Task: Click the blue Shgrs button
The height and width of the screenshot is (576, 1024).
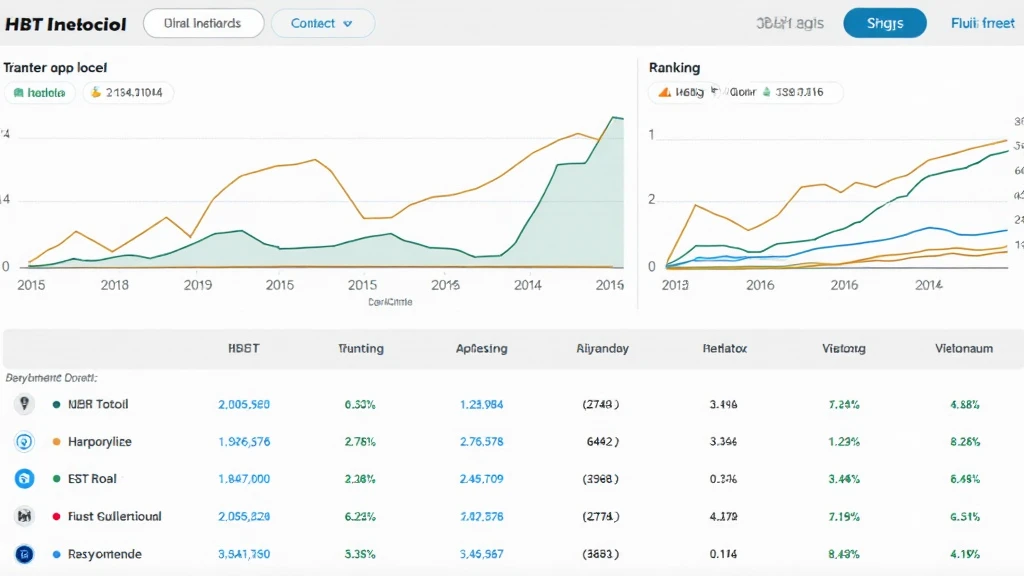Action: 884,23
